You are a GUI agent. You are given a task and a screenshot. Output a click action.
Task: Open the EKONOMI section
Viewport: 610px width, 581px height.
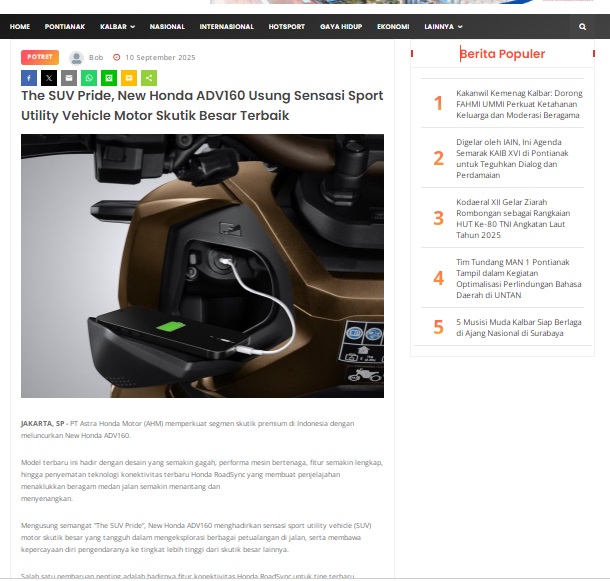click(x=393, y=26)
